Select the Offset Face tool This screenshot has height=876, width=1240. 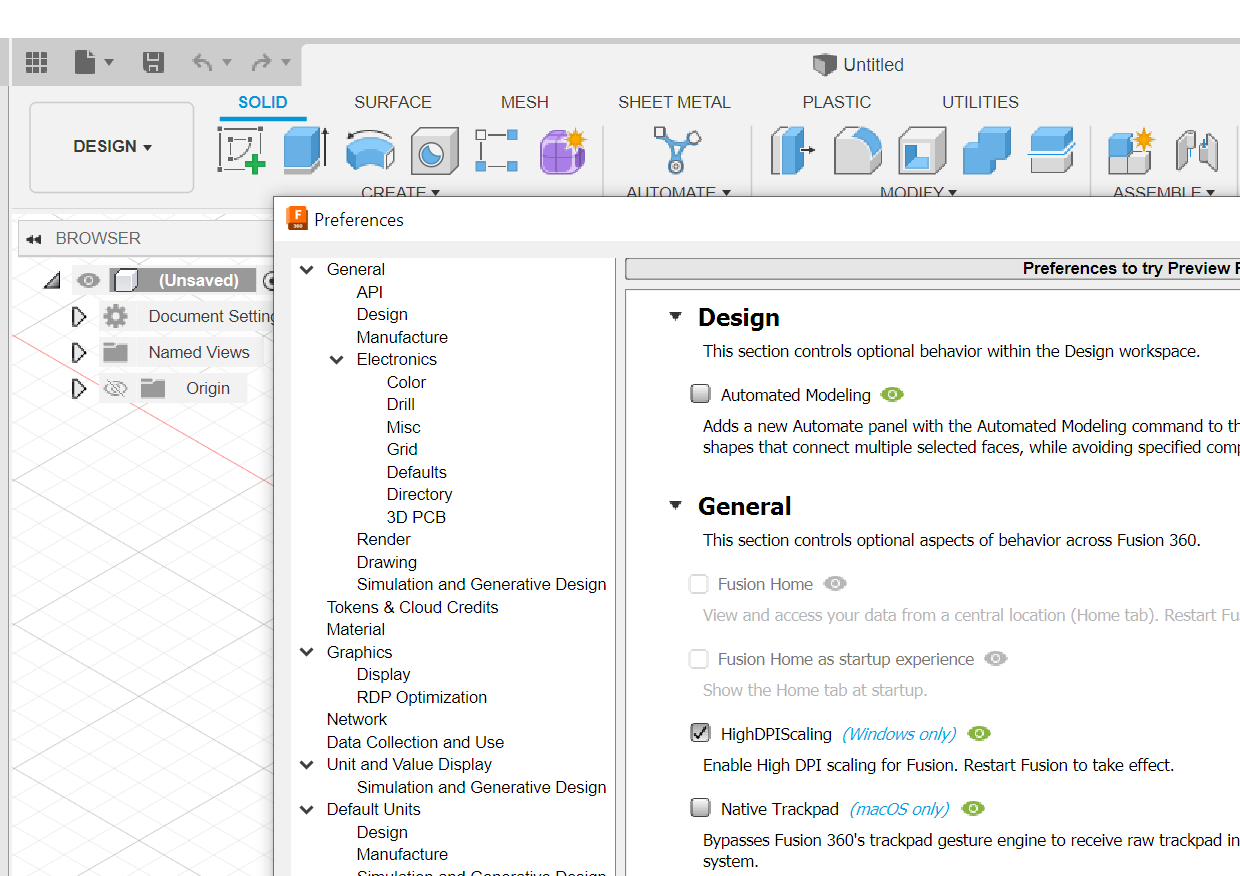(1051, 150)
